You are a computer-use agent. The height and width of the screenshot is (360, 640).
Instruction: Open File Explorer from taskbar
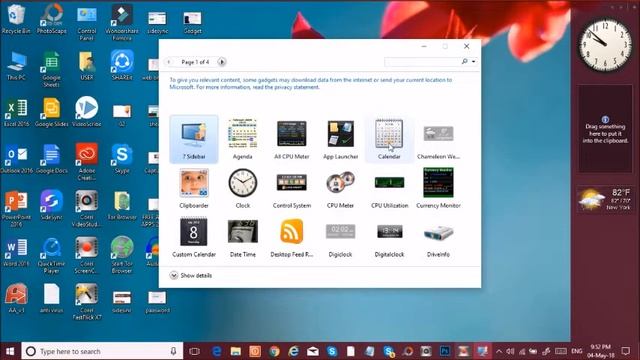(x=236, y=351)
